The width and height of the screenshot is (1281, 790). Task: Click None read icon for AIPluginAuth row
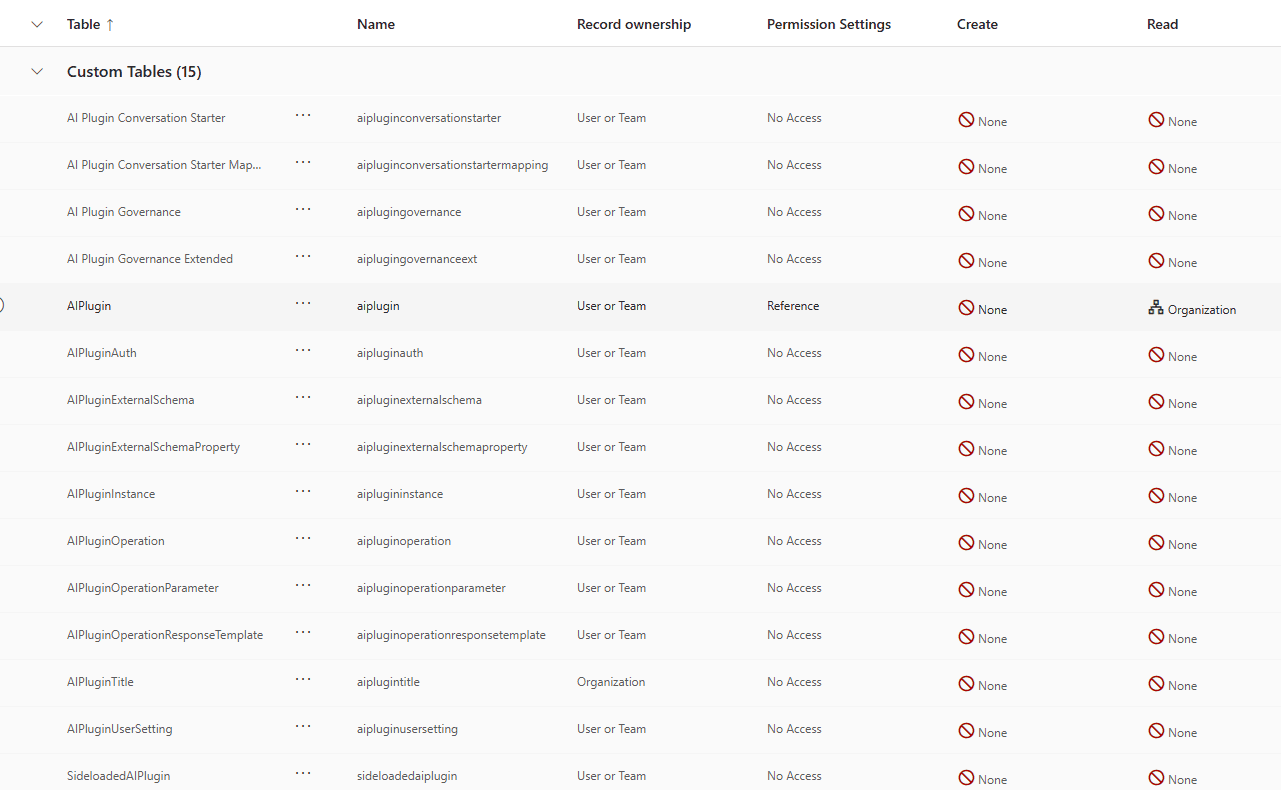(1156, 355)
